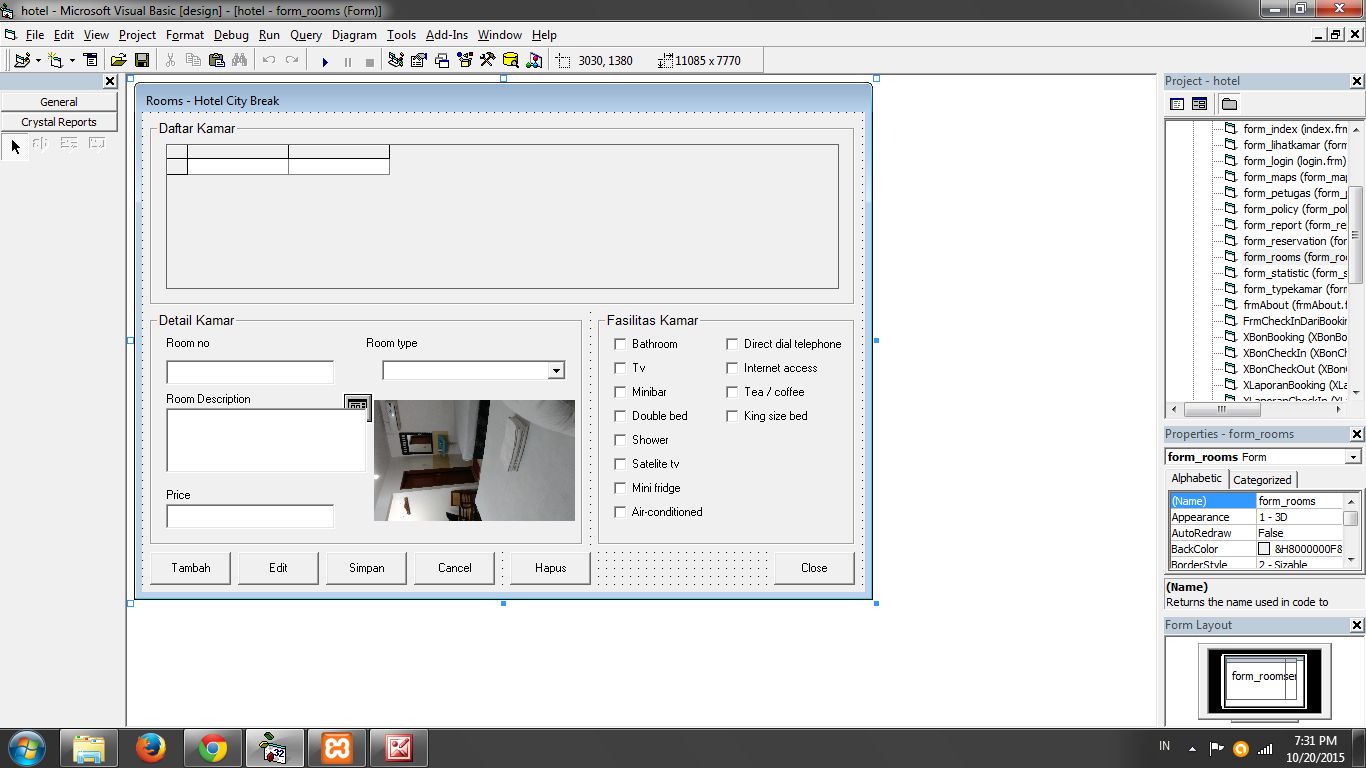The image size is (1366, 768).
Task: Tick the Air-conditioned checkbox
Action: (x=621, y=512)
